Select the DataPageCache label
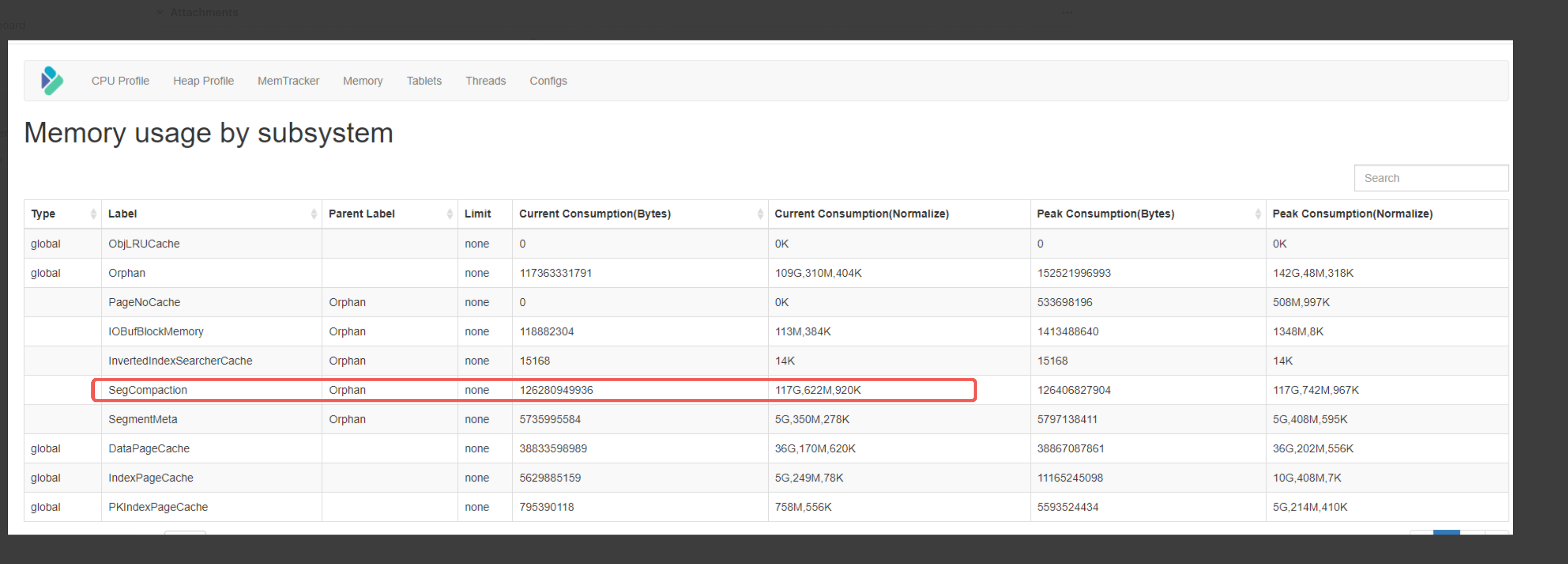Screen dimensions: 1568x564 148,448
